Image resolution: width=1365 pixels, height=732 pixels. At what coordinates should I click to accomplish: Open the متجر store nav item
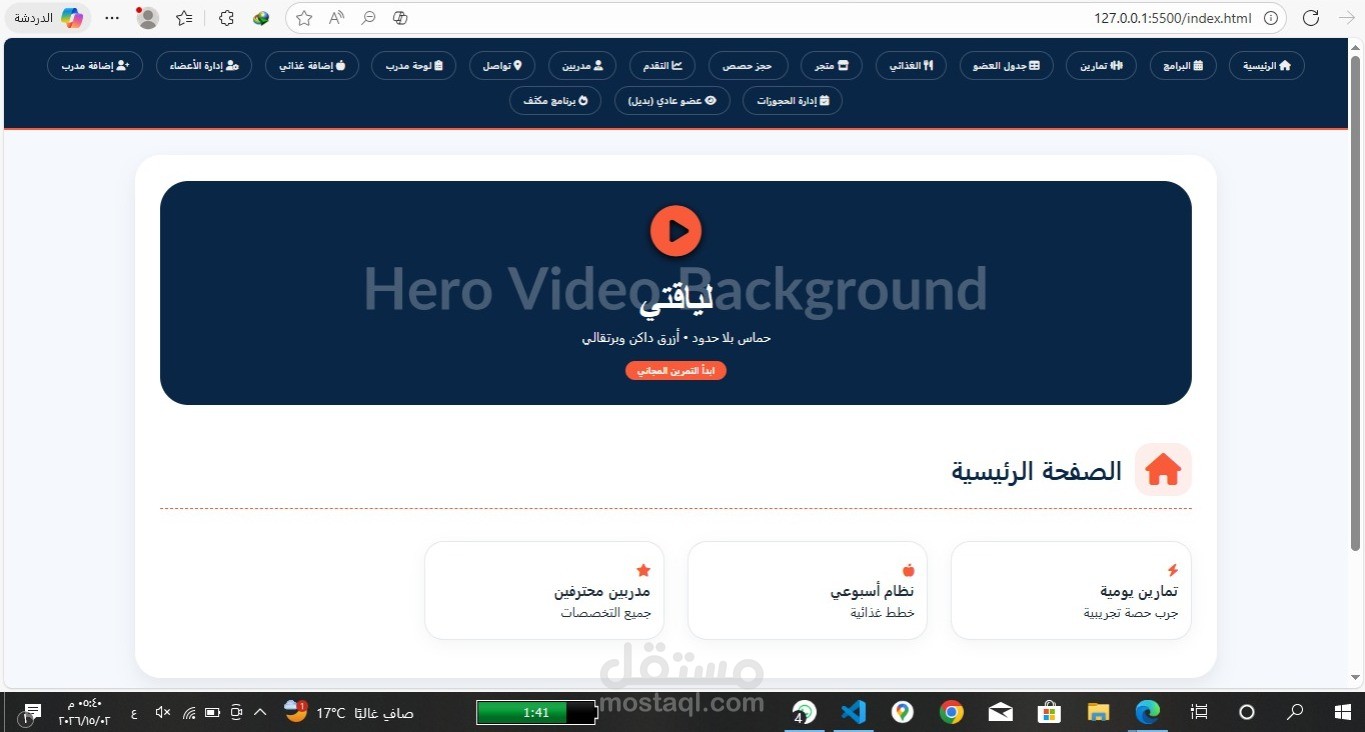831,65
